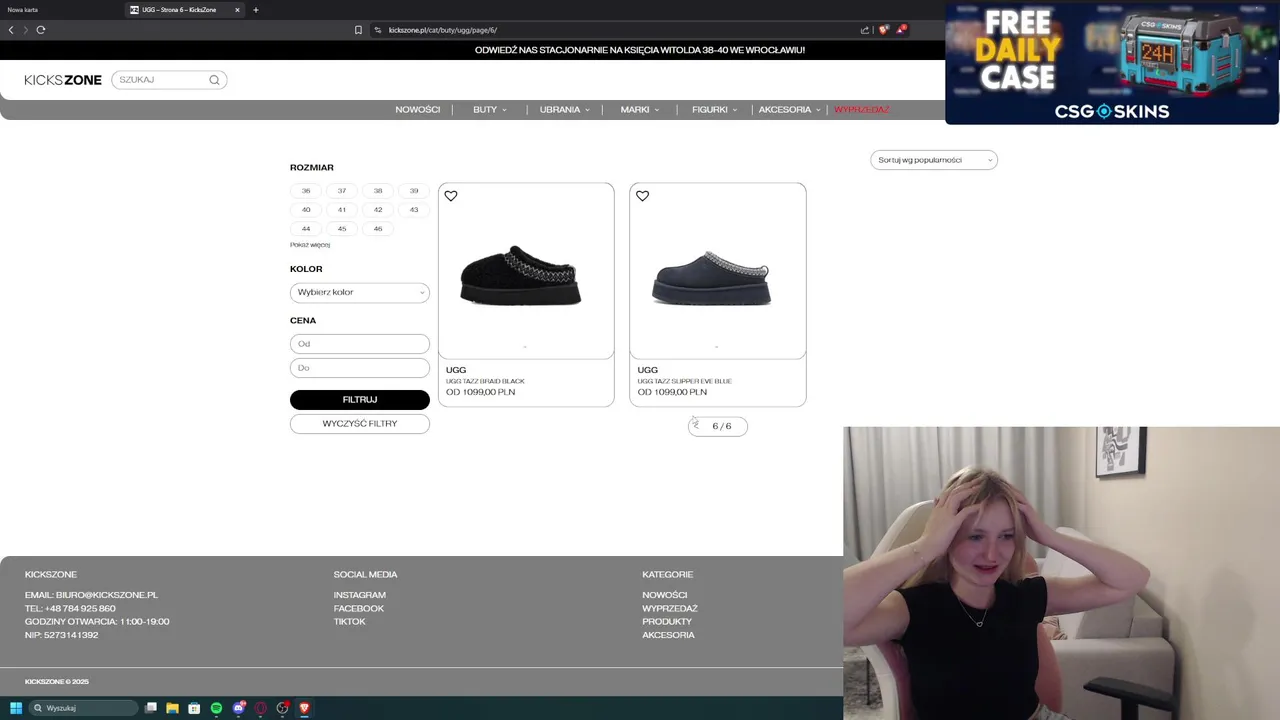Expand MARKI menu
Viewport: 1280px width, 720px height.
coord(640,110)
